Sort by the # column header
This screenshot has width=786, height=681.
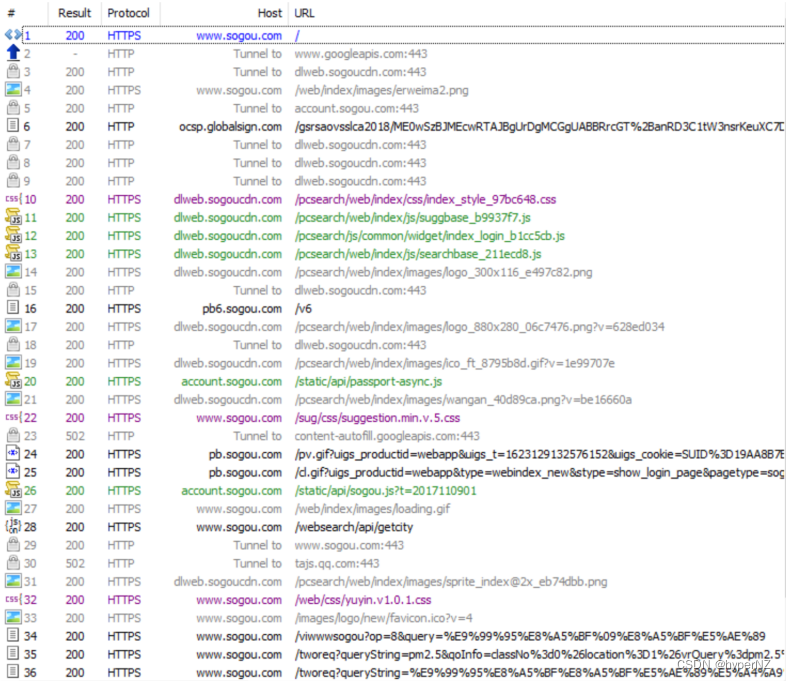[x=11, y=13]
